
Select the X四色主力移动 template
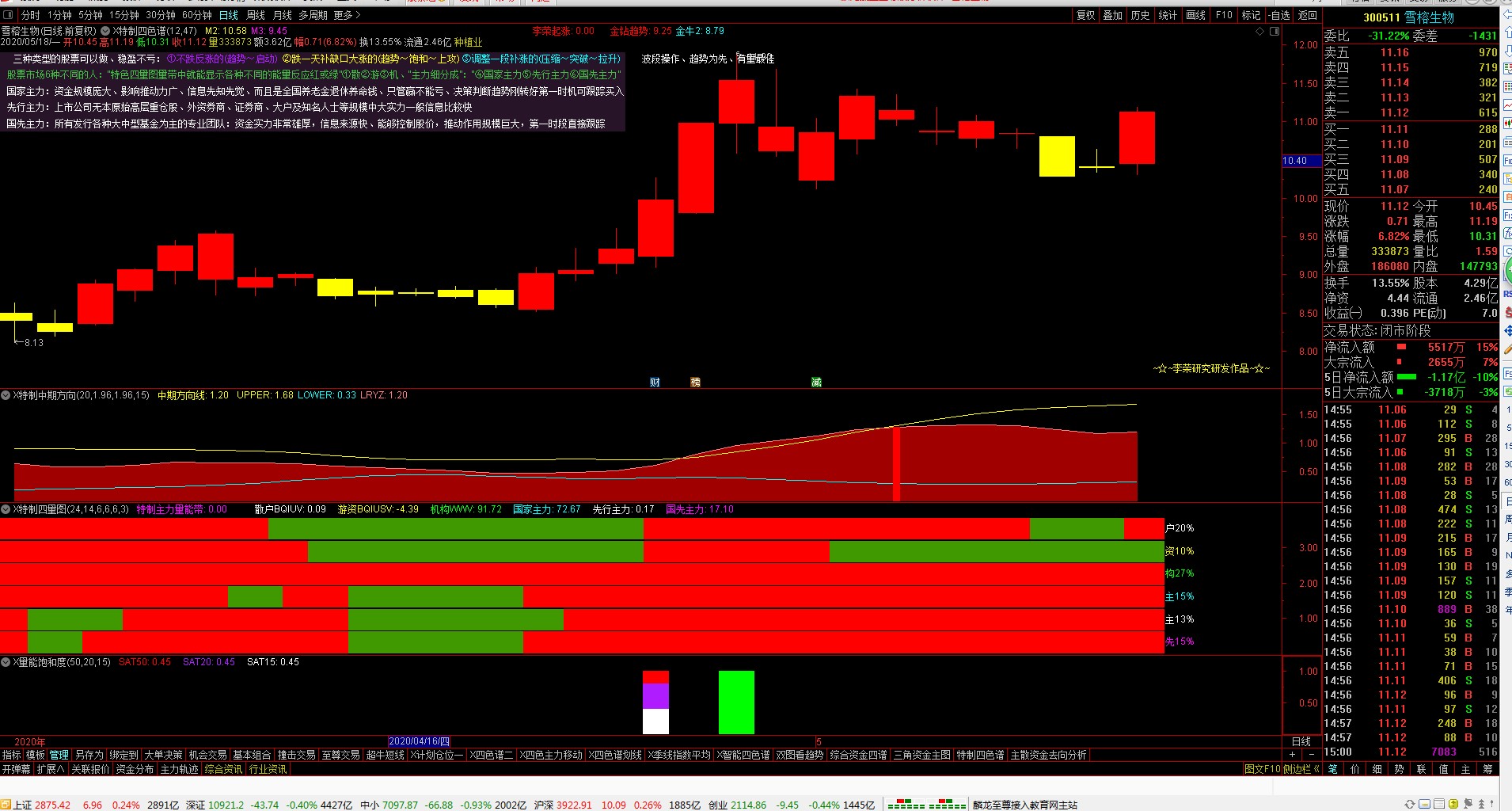(x=550, y=755)
